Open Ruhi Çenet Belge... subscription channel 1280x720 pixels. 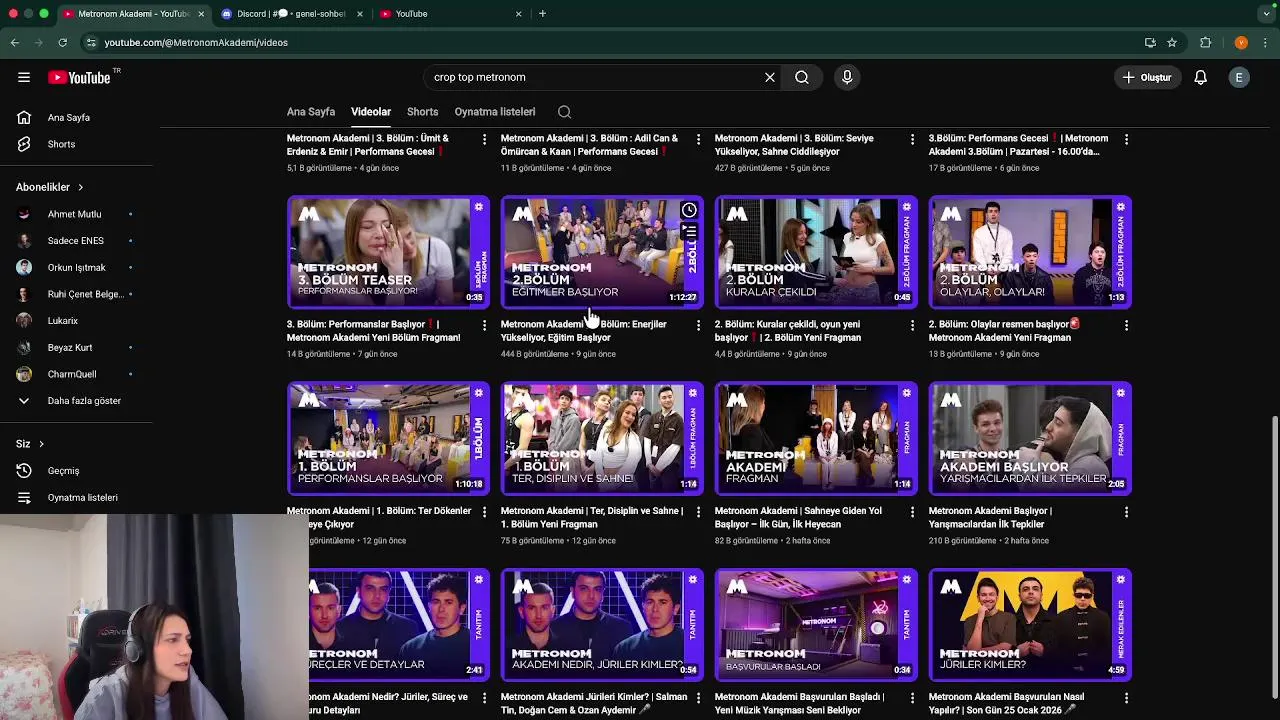click(76, 294)
